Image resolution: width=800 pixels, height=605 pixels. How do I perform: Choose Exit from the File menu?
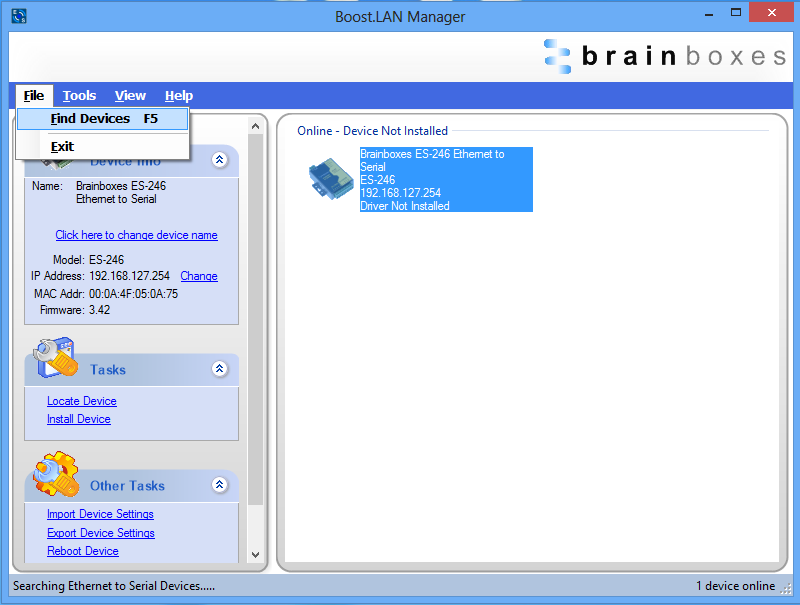point(62,146)
